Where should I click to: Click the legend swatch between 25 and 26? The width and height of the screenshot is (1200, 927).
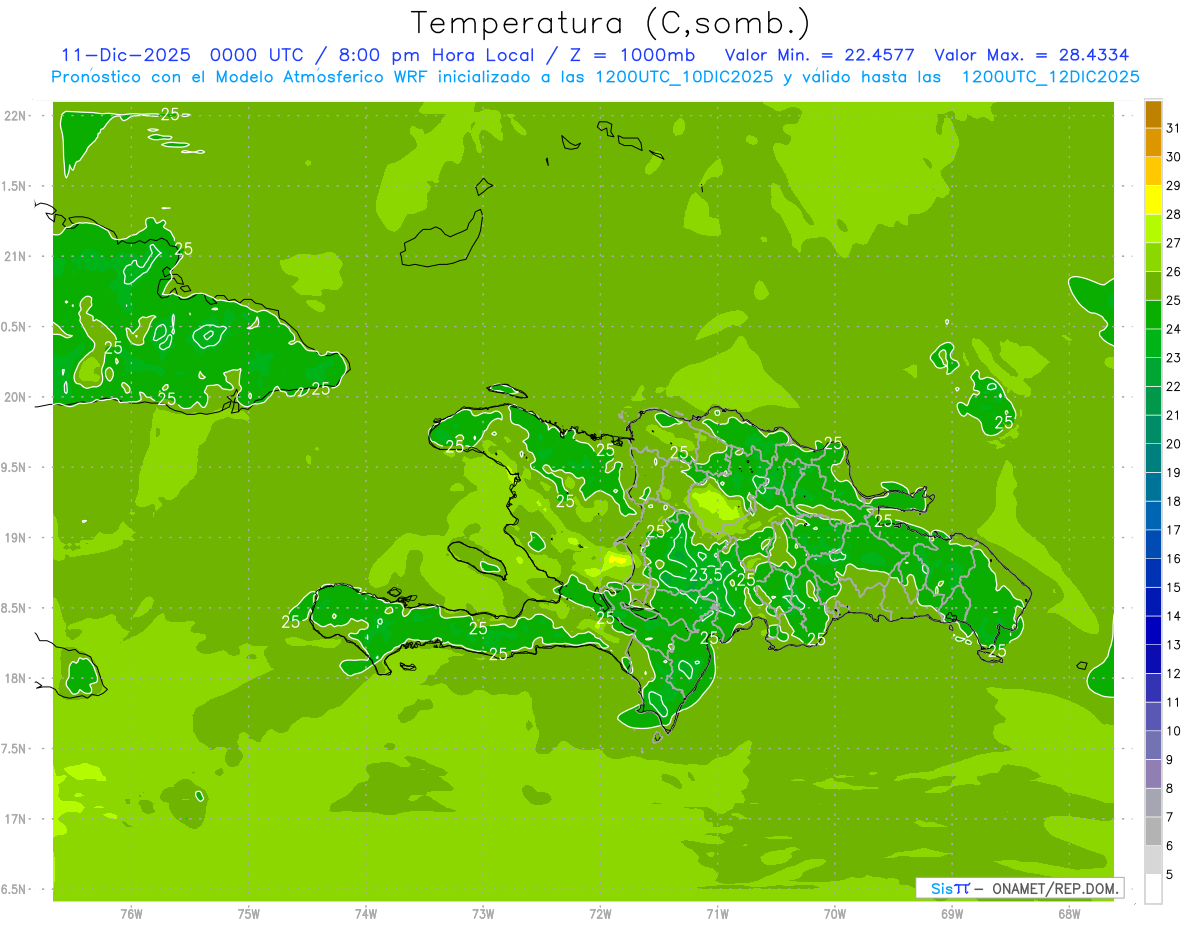click(x=1153, y=286)
